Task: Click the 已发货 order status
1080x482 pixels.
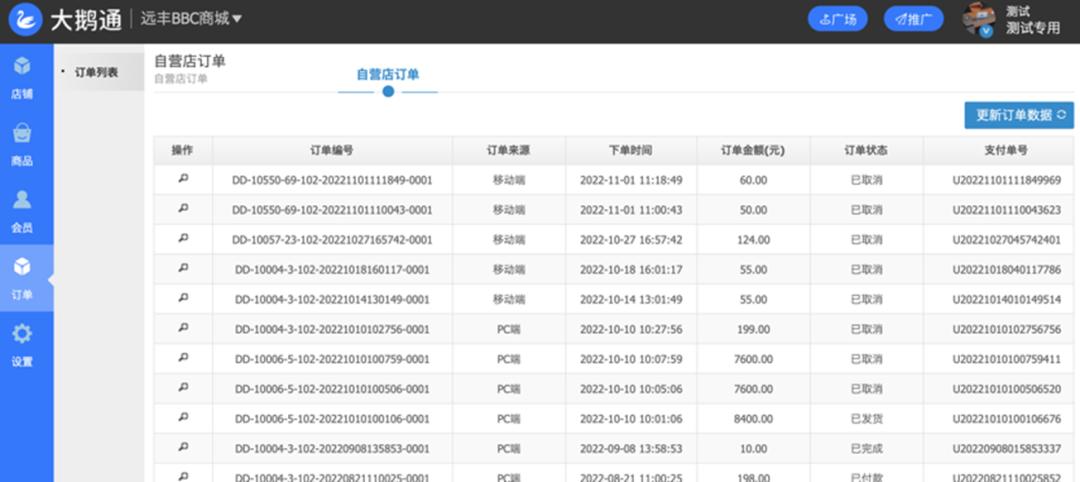Action: [866, 419]
